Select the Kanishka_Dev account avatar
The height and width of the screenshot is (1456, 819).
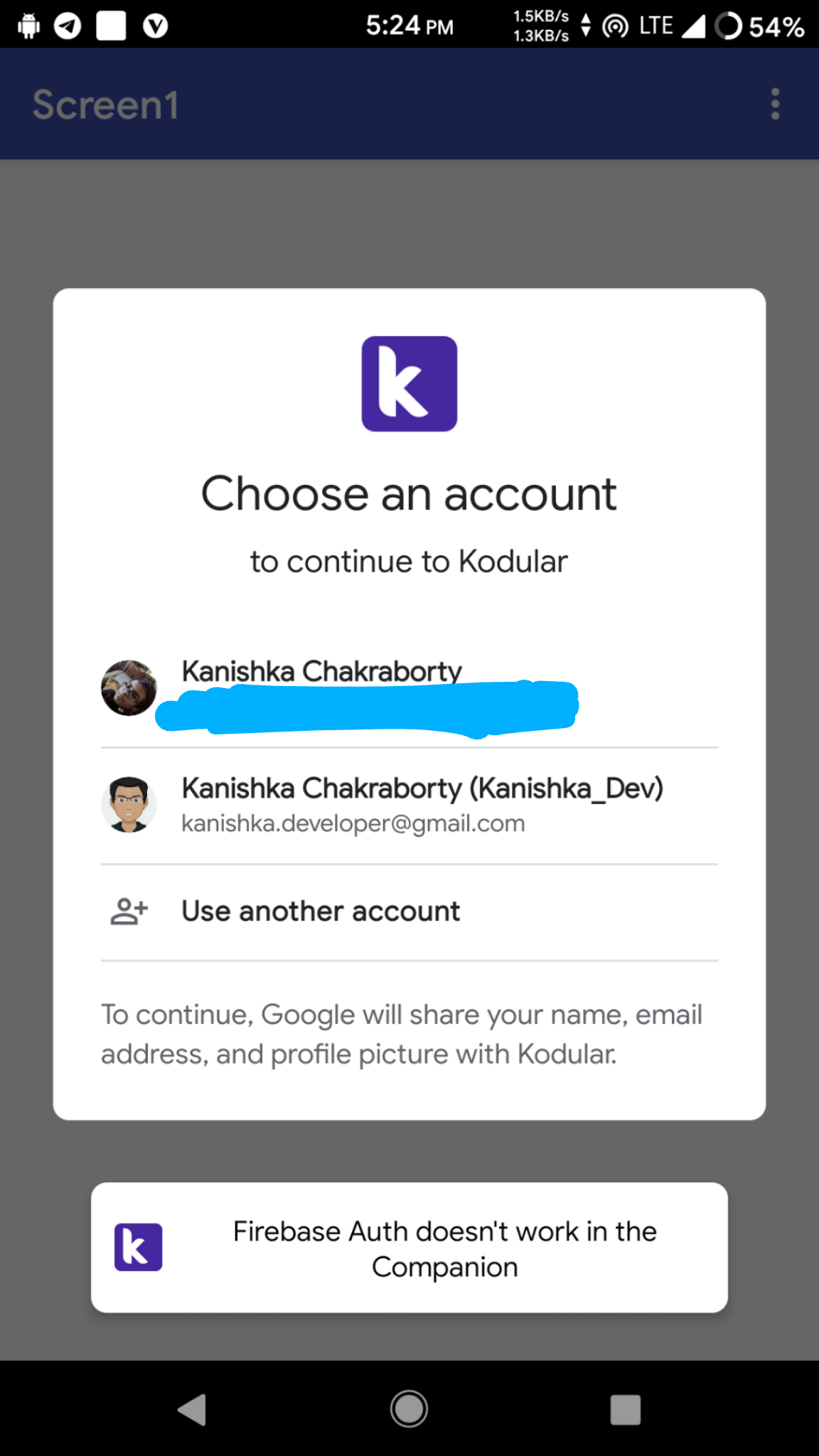point(129,805)
